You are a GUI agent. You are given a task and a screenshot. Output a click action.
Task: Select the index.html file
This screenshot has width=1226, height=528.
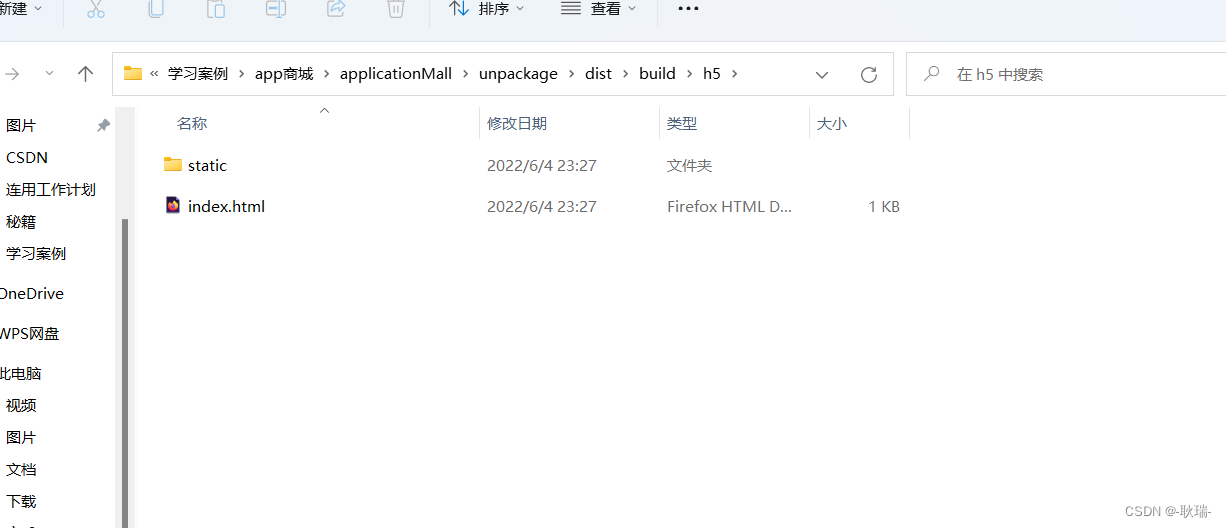pos(226,206)
